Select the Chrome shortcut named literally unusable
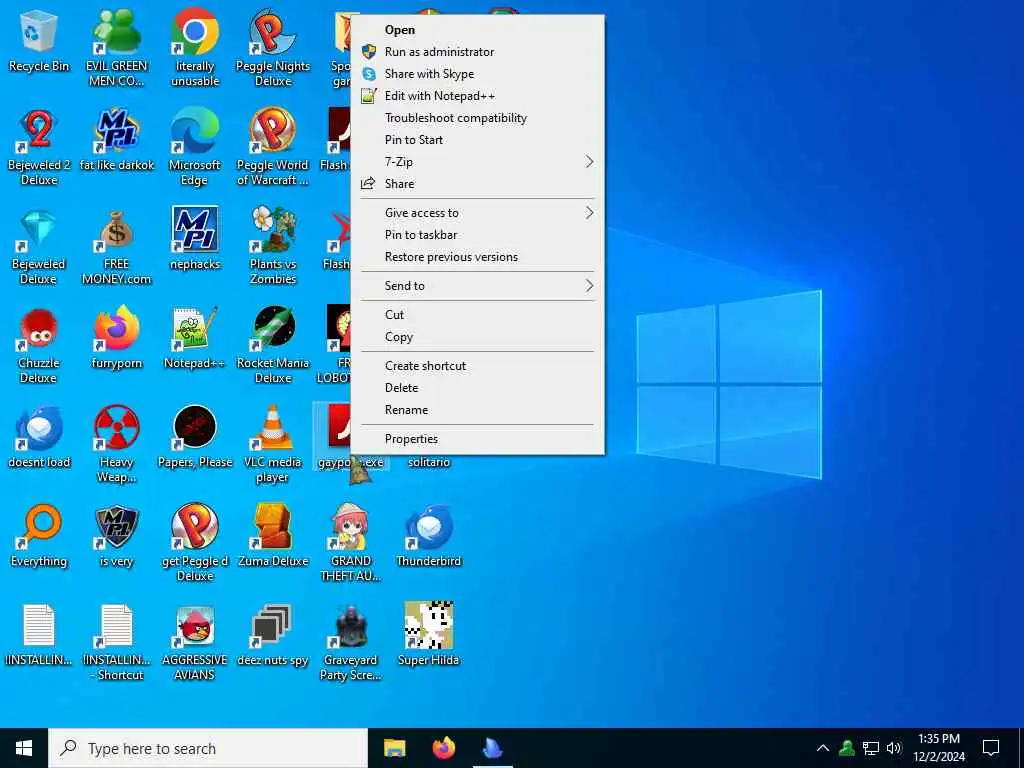 pyautogui.click(x=195, y=48)
